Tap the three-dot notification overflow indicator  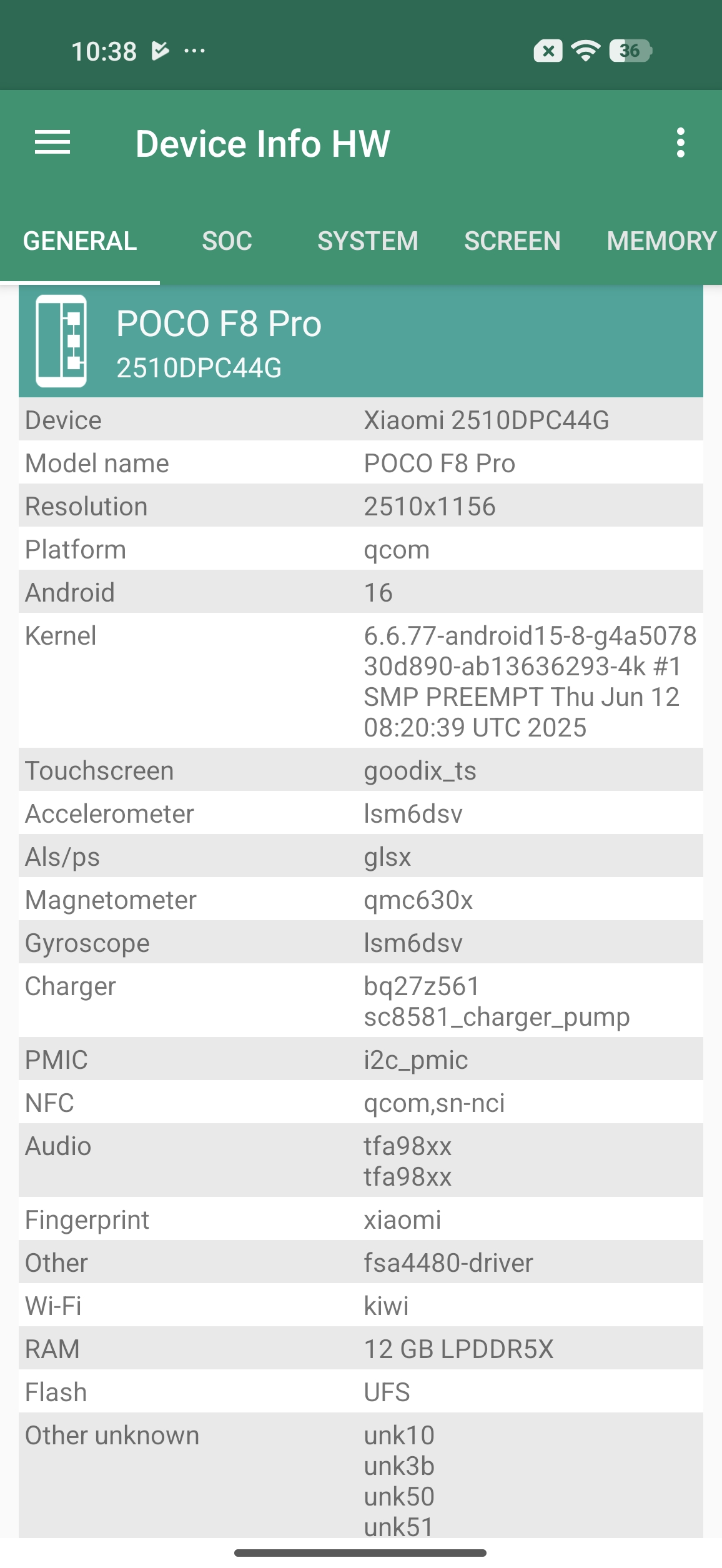(x=195, y=51)
